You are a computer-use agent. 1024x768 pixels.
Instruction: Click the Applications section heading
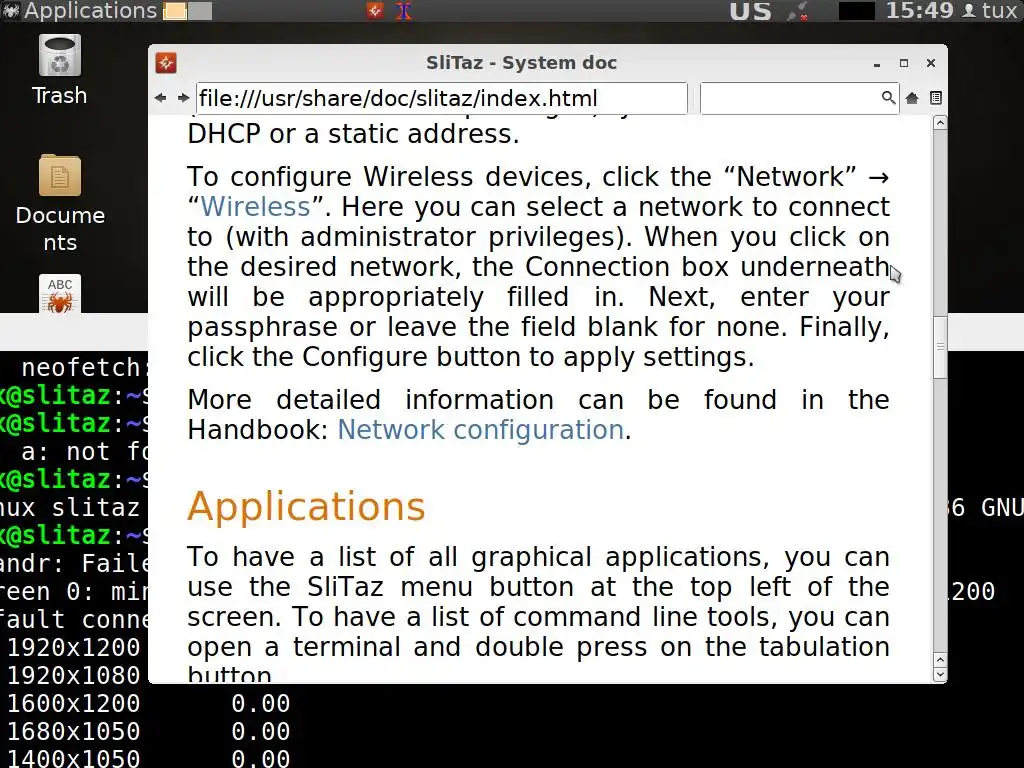(x=306, y=507)
